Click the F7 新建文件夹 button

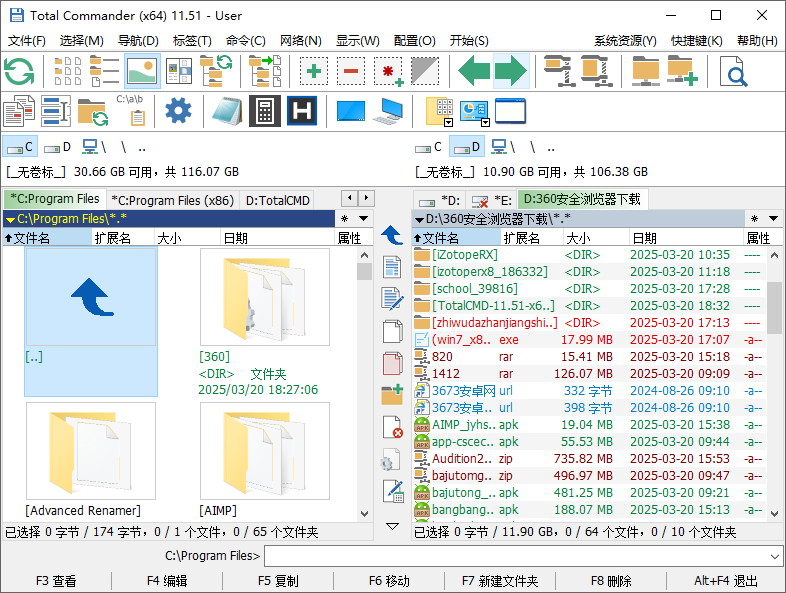500,581
